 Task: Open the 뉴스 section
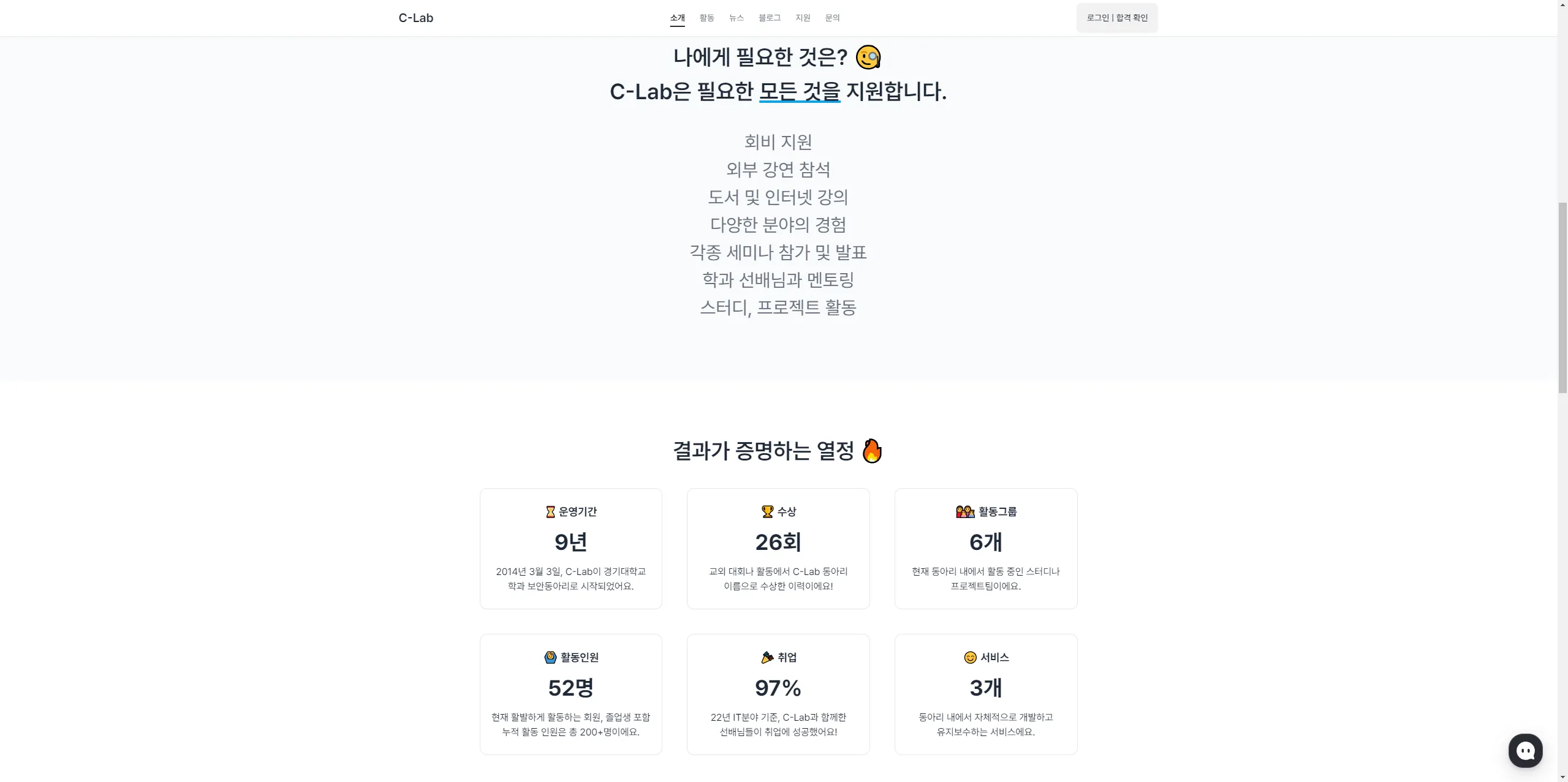click(x=735, y=18)
